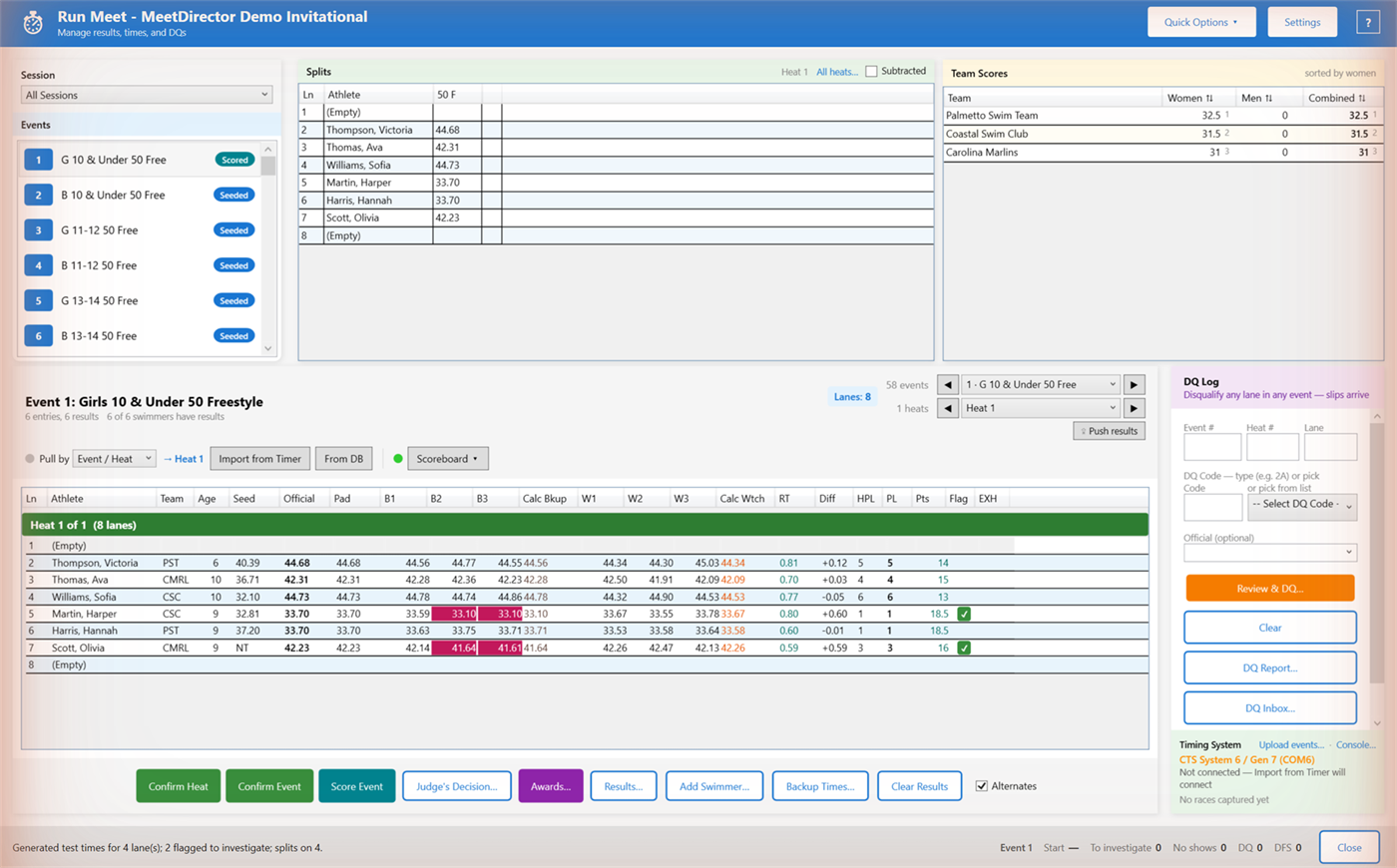Select G 11-12 50 Free event

click(x=139, y=230)
